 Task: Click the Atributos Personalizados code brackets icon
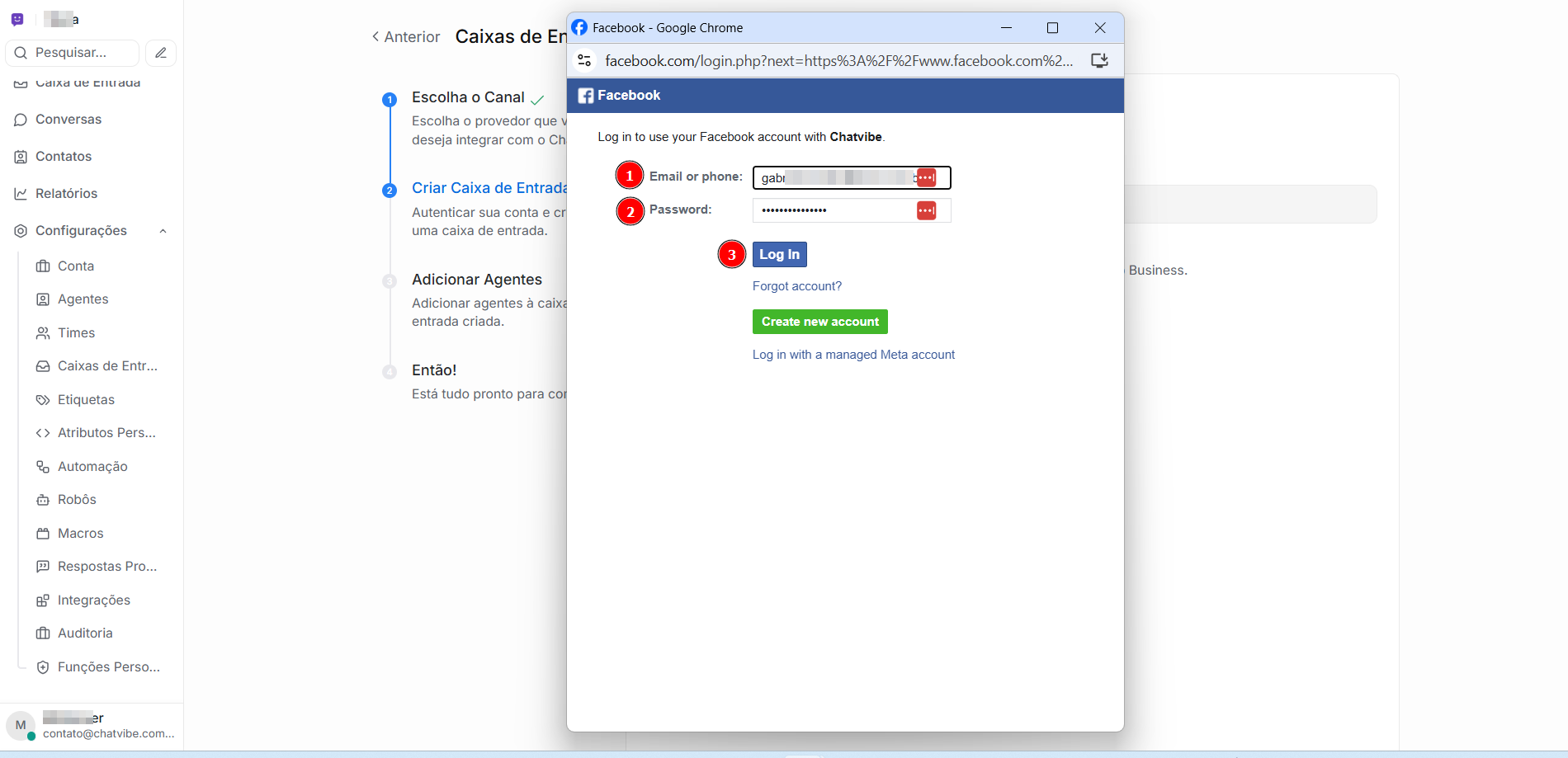(43, 433)
